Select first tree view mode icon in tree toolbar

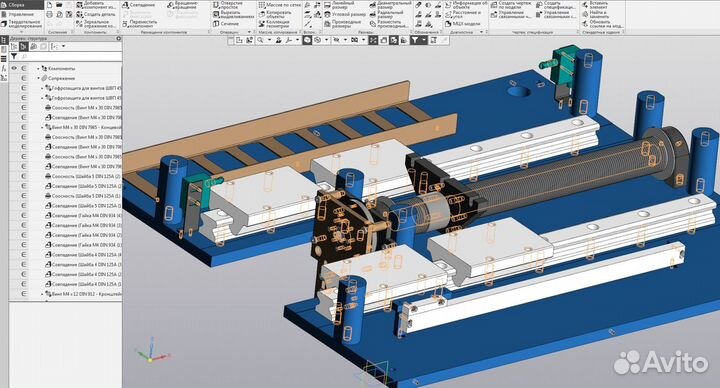[14, 46]
